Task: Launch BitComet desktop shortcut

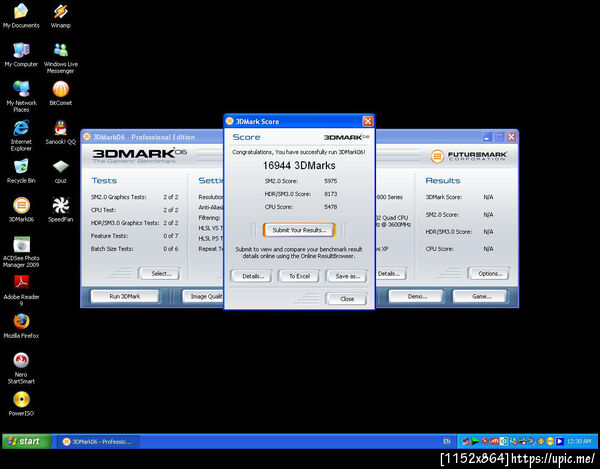Action: pyautogui.click(x=60, y=93)
